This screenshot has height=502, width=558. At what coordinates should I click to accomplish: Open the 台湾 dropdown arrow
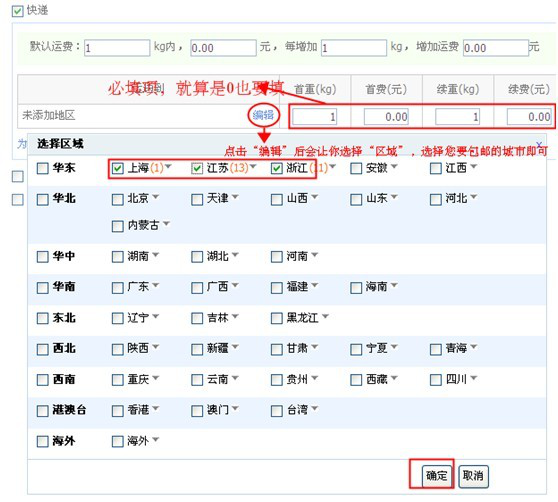(x=315, y=408)
